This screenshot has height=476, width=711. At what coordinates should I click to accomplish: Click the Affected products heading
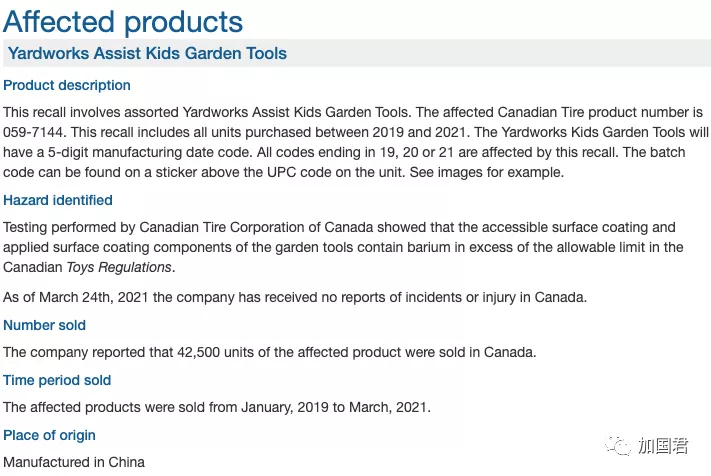pos(123,21)
